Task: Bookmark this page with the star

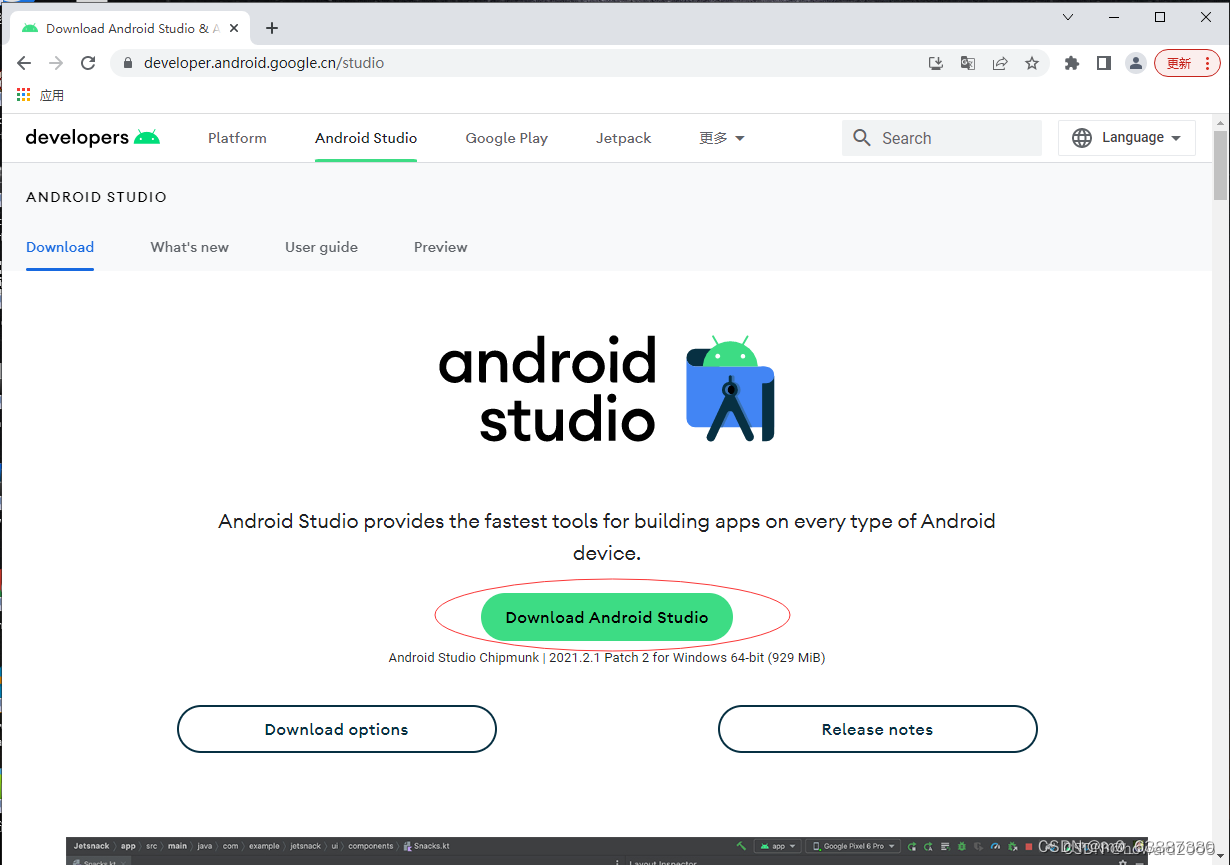Action: 1032,63
